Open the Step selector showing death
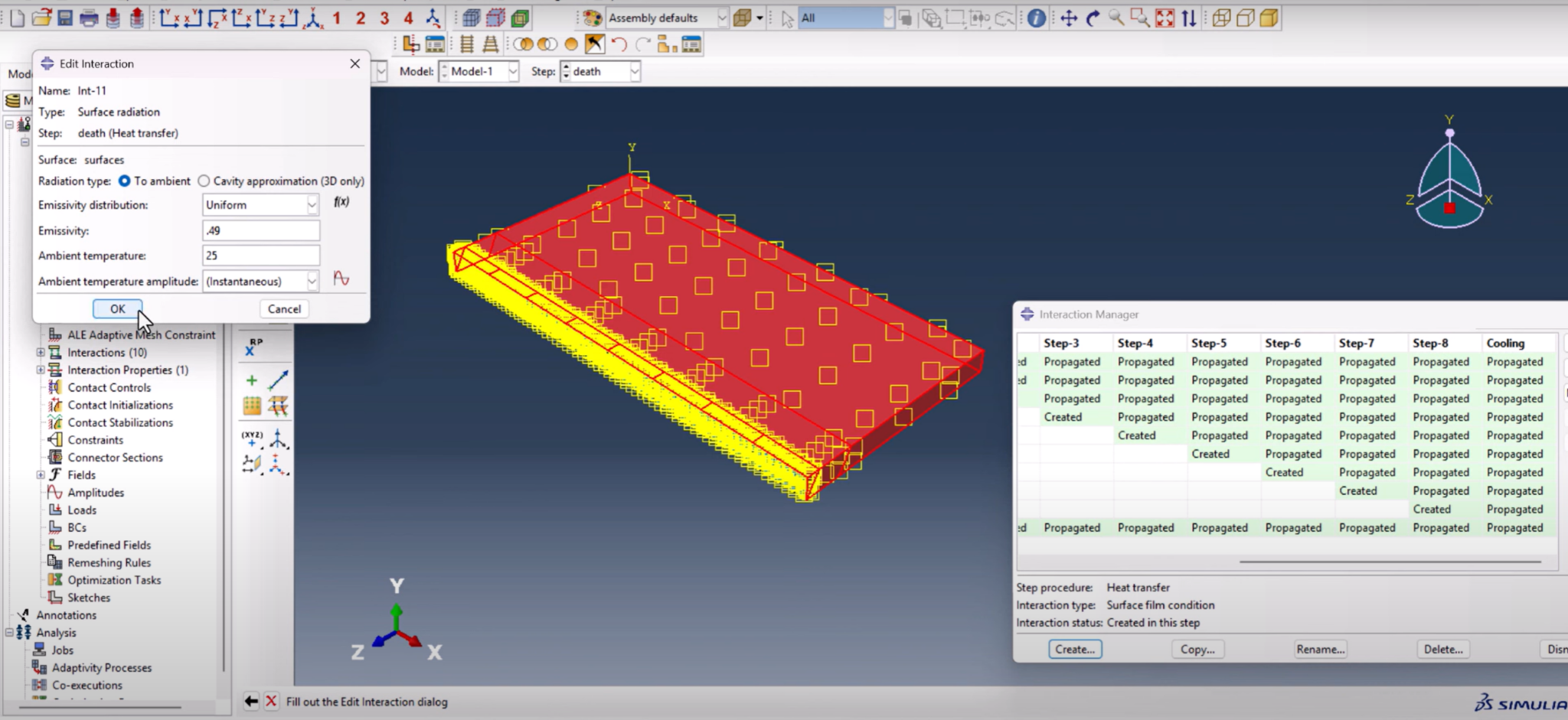 point(635,71)
